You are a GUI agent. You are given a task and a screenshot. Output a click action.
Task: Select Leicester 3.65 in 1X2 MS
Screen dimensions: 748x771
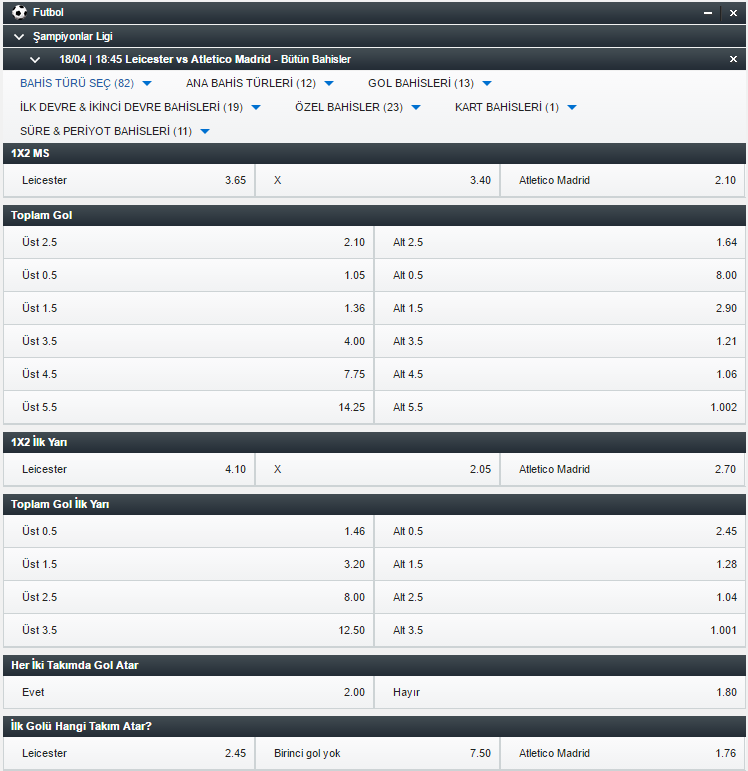pyautogui.click(x=129, y=180)
